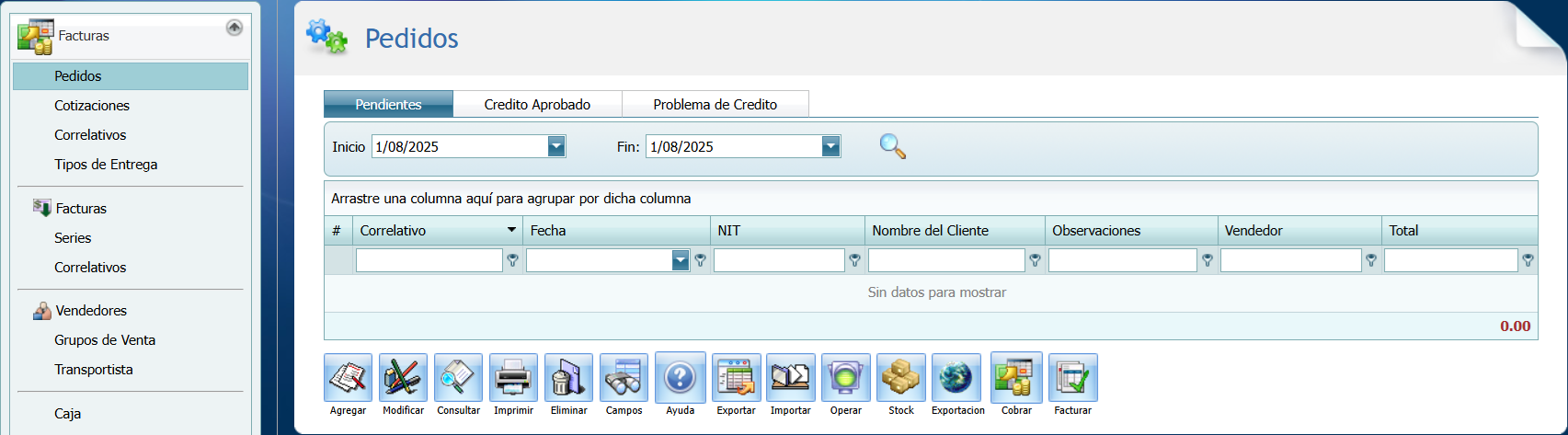Click the NIT column filter funnel icon
1568x435 pixels.
[x=855, y=261]
